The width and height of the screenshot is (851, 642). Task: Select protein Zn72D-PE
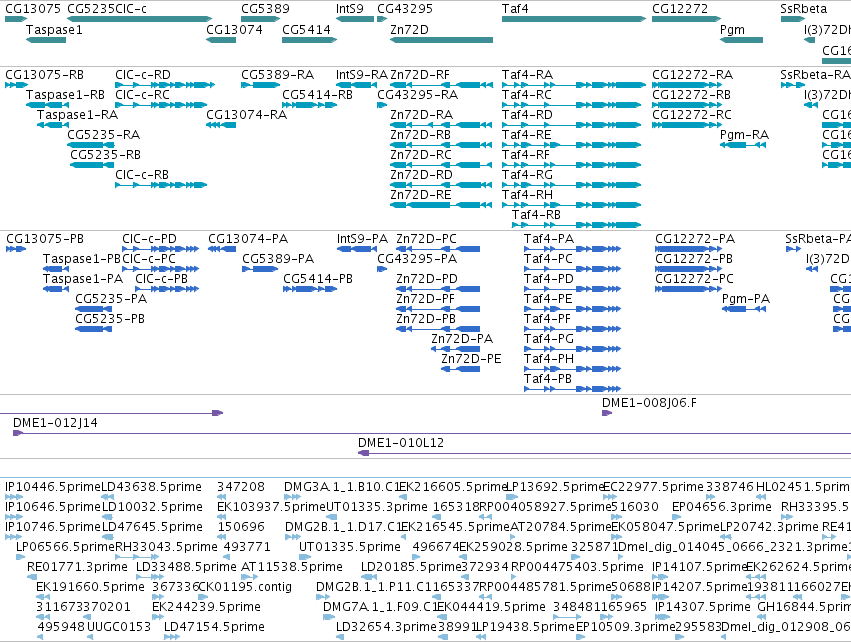(461, 368)
